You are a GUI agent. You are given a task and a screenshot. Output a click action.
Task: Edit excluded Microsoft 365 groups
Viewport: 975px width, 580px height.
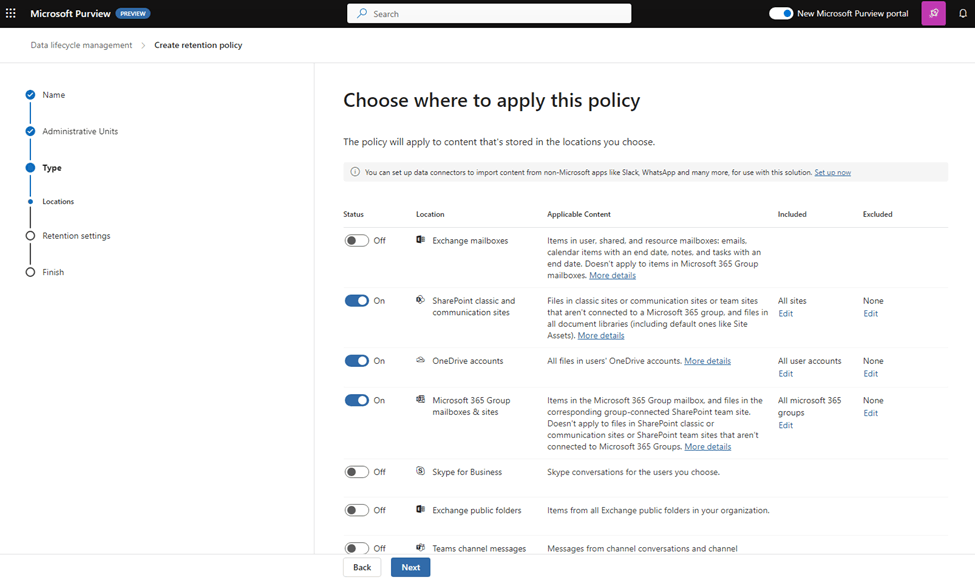[x=871, y=413]
